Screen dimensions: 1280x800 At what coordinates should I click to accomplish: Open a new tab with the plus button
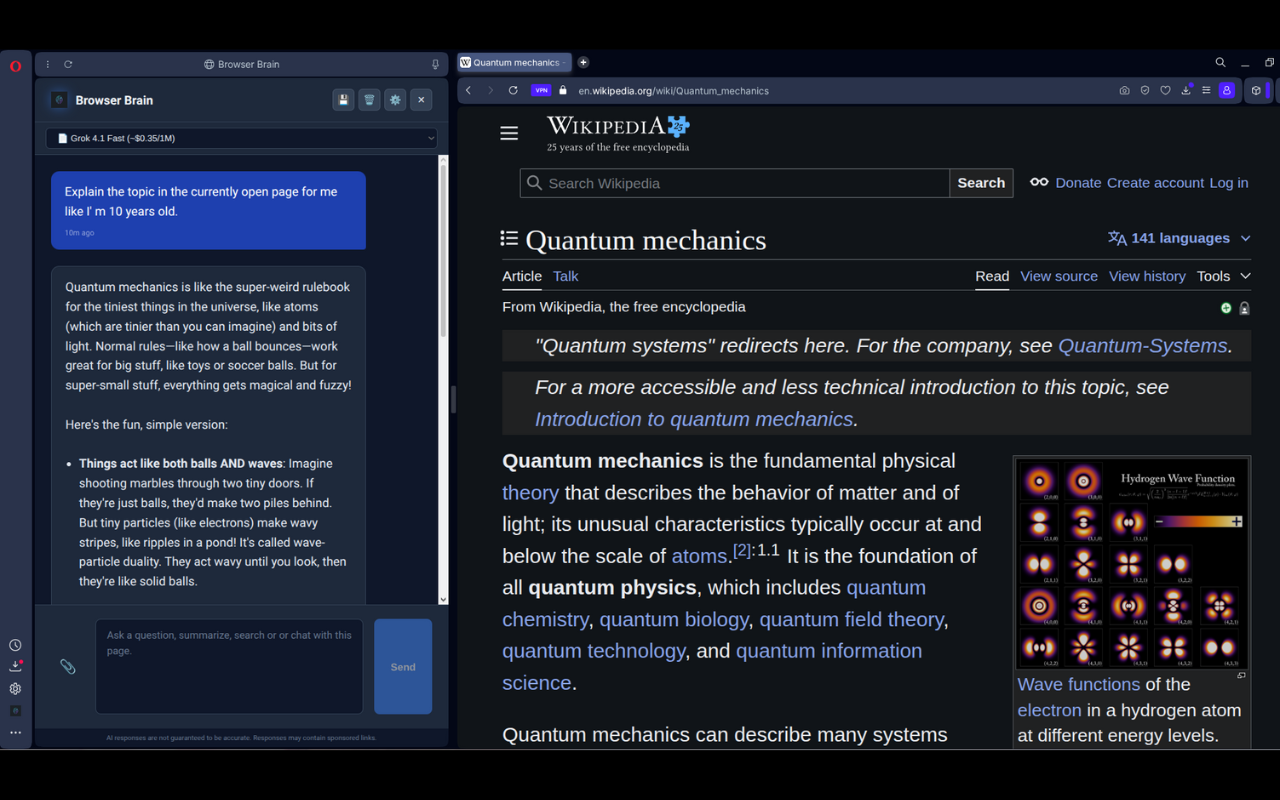pyautogui.click(x=583, y=62)
